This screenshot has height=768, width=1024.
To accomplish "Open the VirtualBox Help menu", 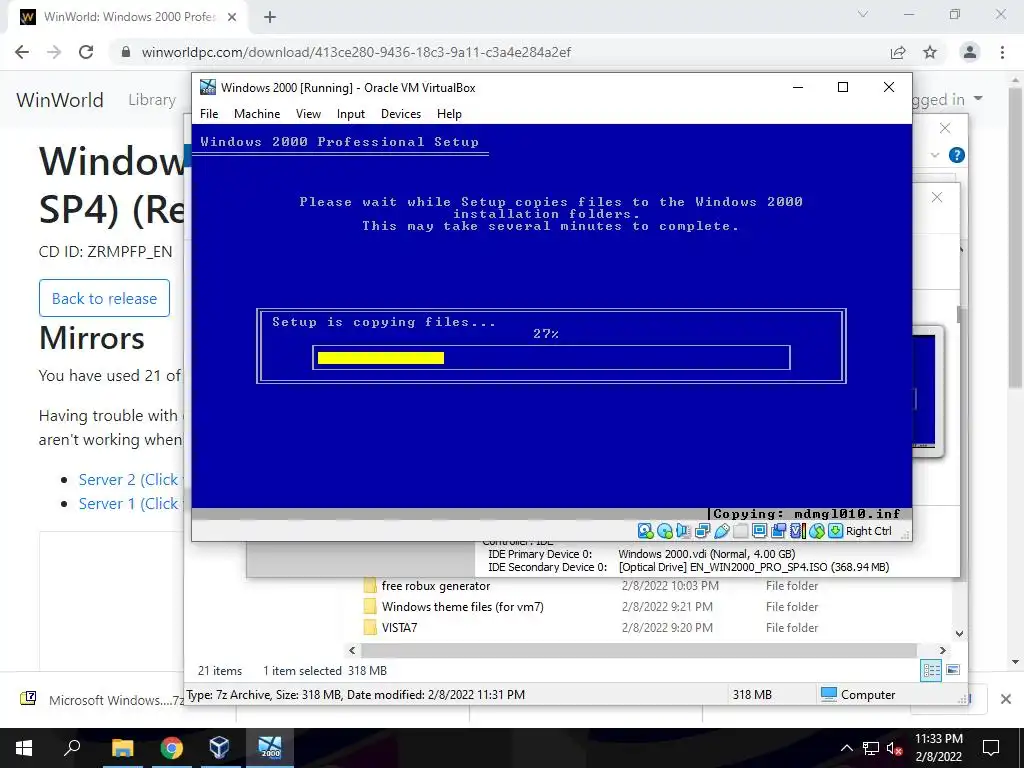I will click(x=449, y=114).
